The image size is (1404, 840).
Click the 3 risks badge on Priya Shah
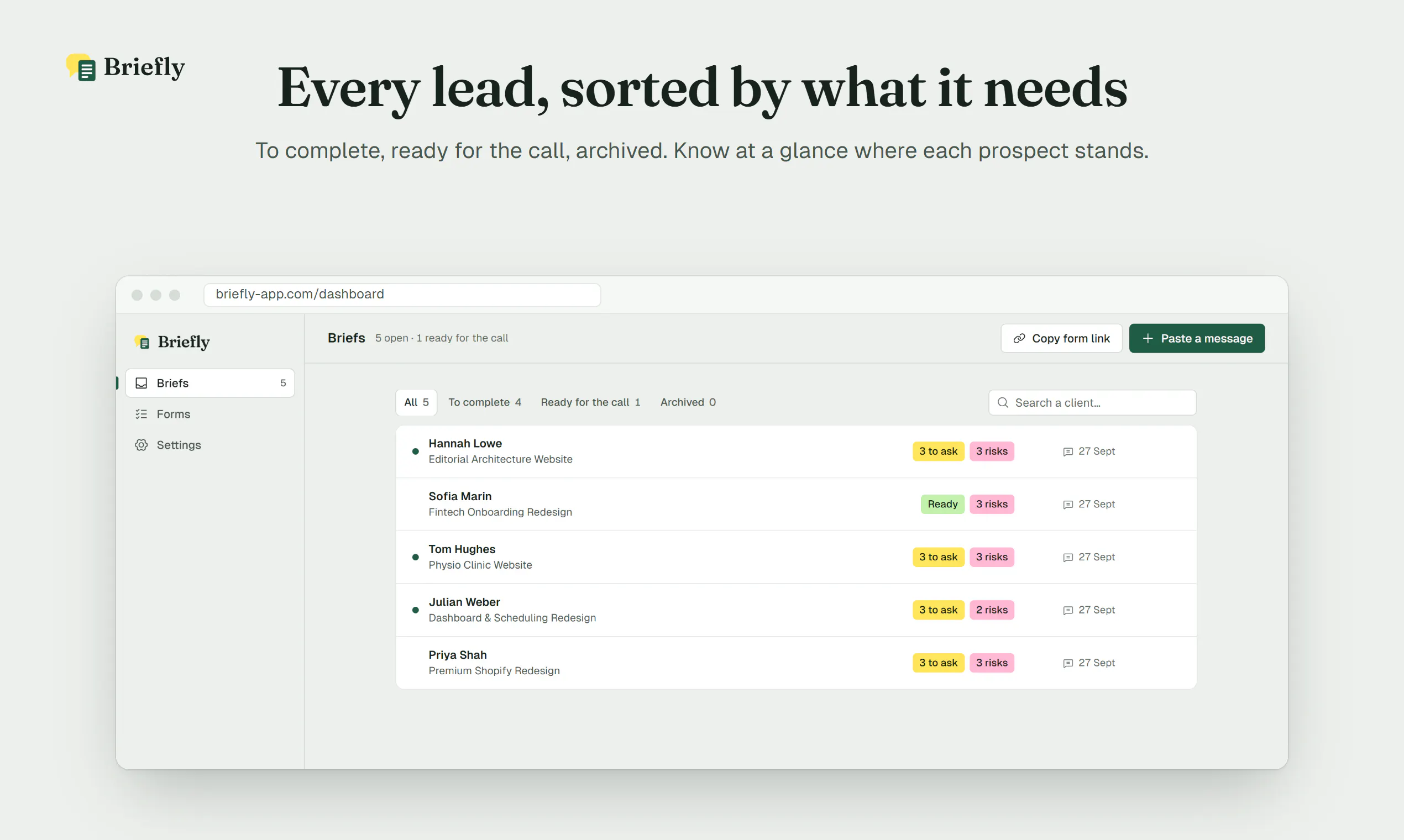click(x=992, y=663)
